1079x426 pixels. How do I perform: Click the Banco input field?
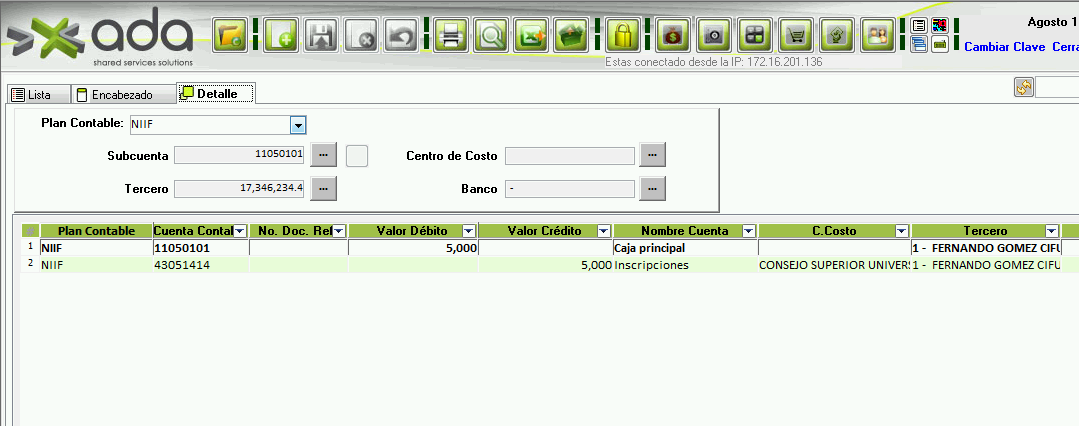pos(569,188)
